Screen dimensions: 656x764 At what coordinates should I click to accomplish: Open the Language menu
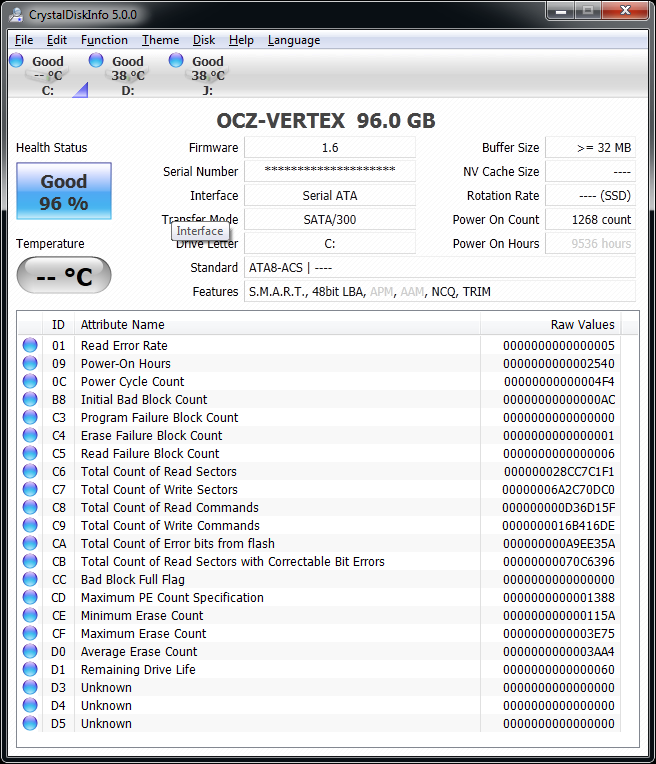pos(294,40)
